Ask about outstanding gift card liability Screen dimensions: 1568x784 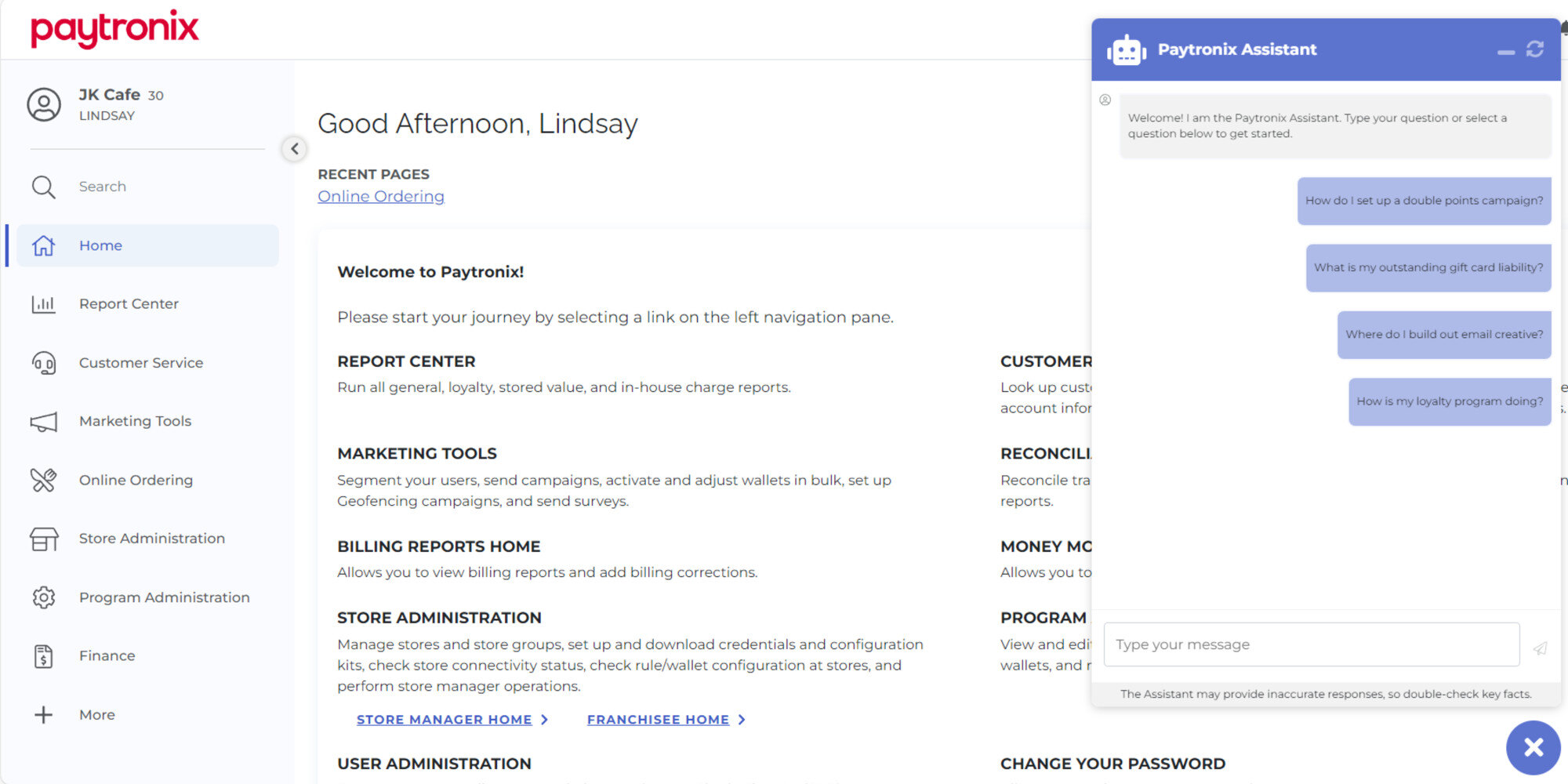click(1428, 267)
